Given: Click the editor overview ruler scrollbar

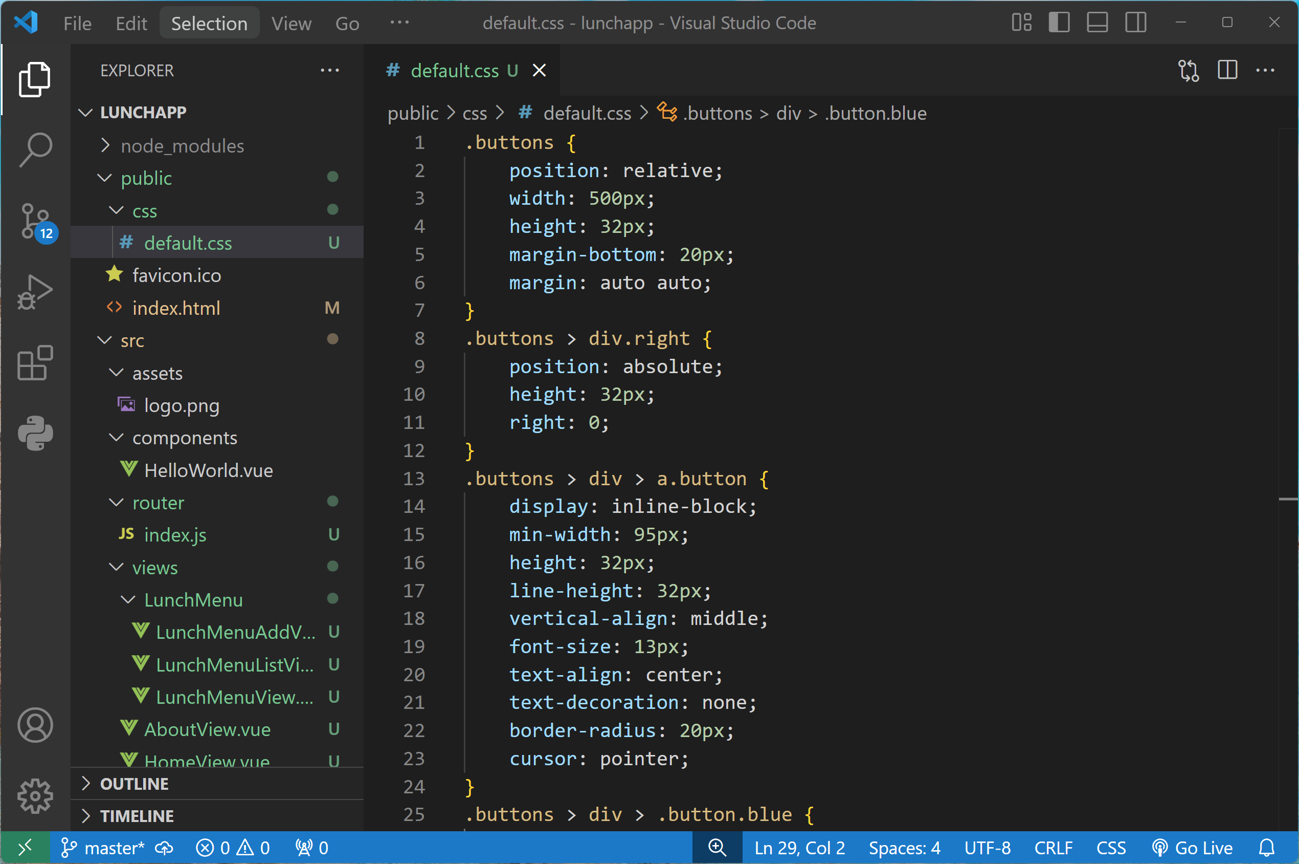Looking at the screenshot, I should (1288, 478).
